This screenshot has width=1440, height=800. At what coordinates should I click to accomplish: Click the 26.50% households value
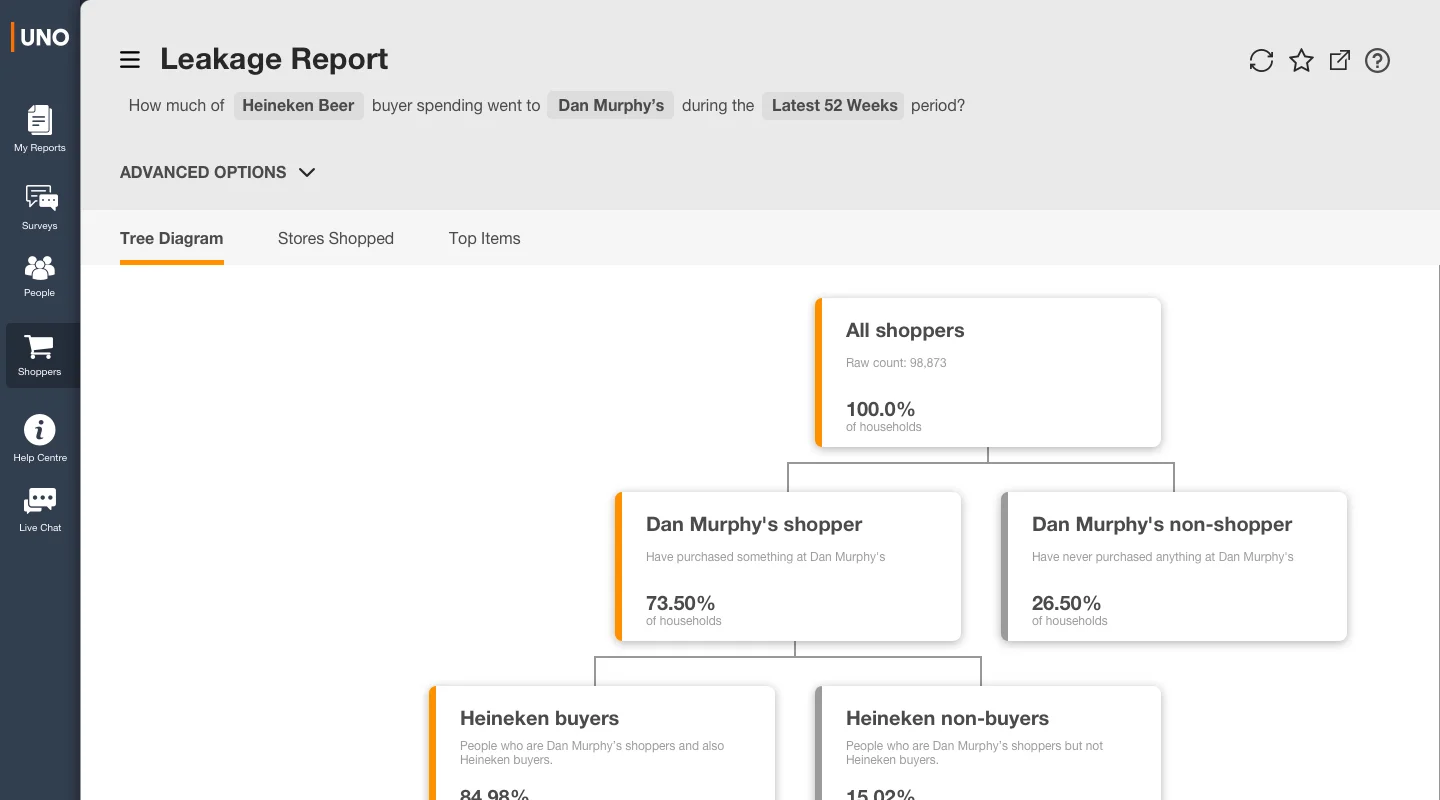tap(1067, 603)
